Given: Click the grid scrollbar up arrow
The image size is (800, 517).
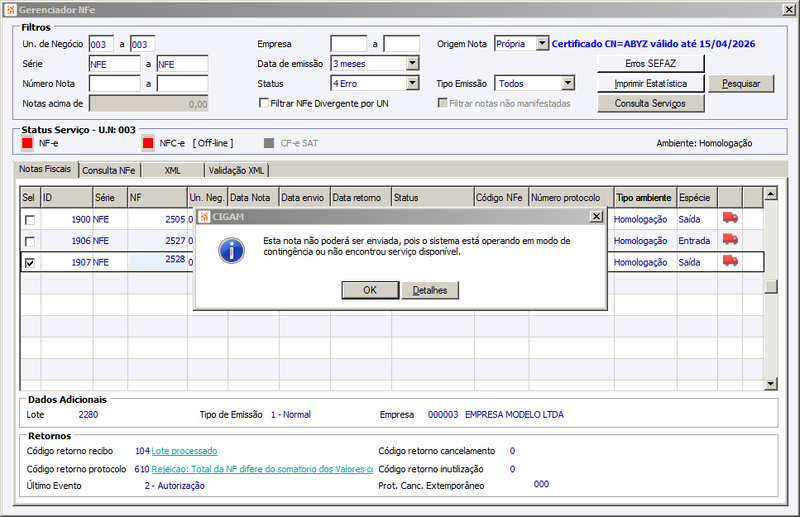Looking at the screenshot, I should coord(770,194).
